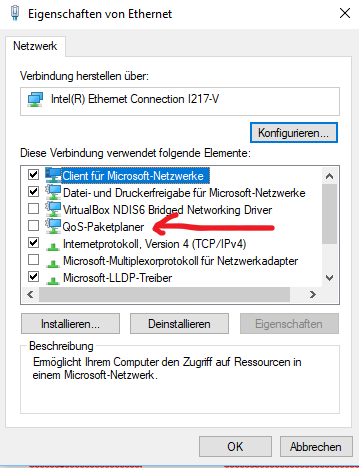The image size is (362, 470).
Task: Confirm the dialog with OK
Action: click(x=235, y=447)
